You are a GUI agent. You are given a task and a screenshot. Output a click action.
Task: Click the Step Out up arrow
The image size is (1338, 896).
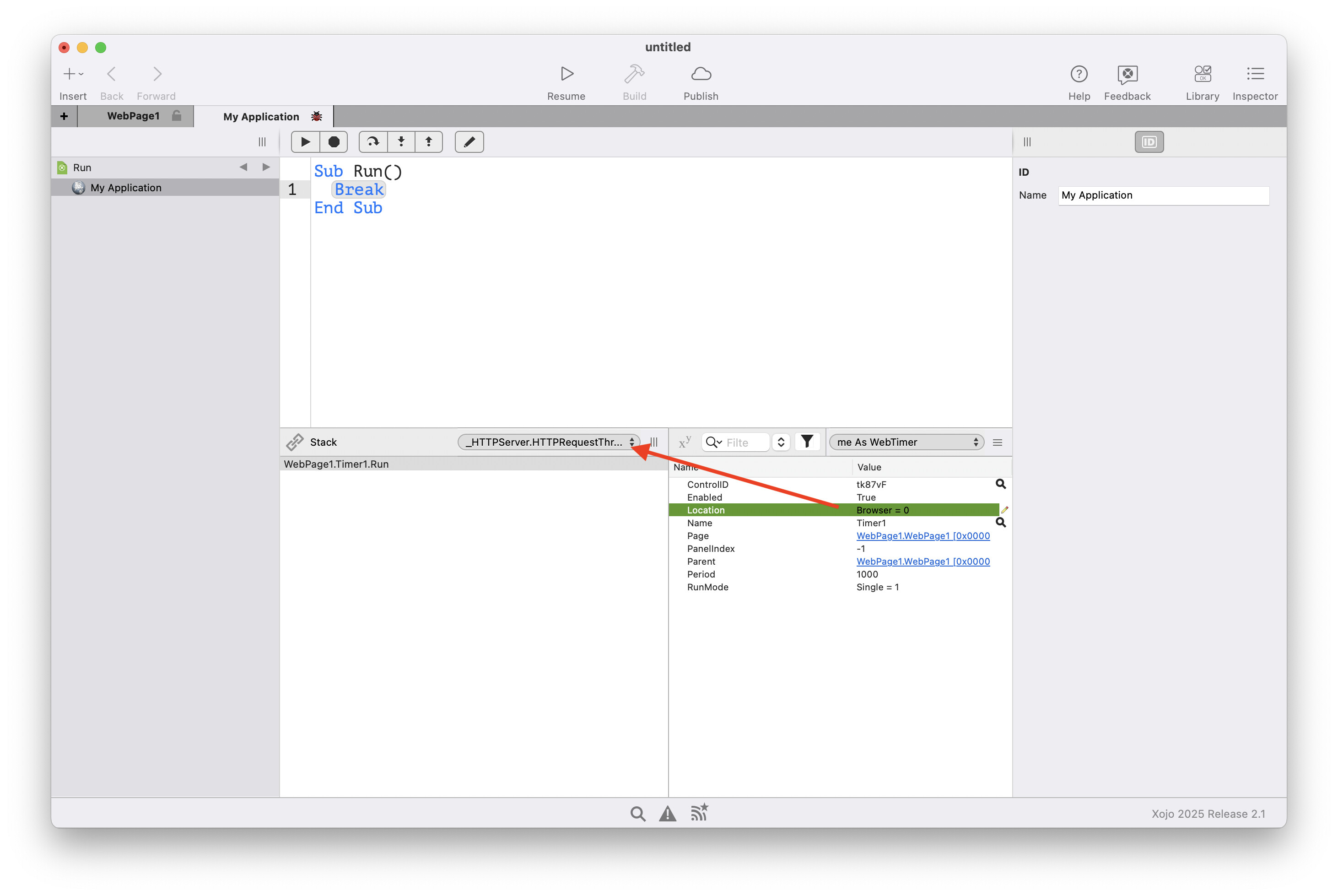click(428, 142)
